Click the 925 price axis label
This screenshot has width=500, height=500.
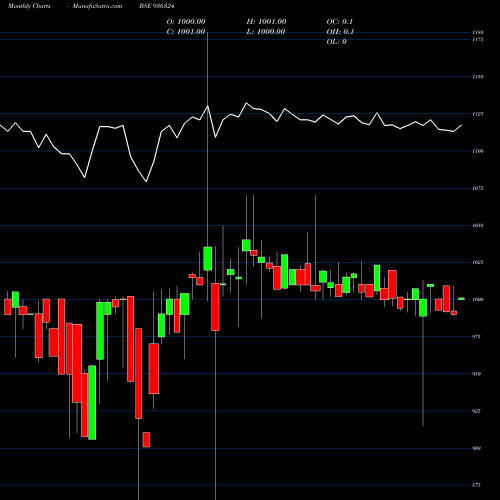pos(477,411)
